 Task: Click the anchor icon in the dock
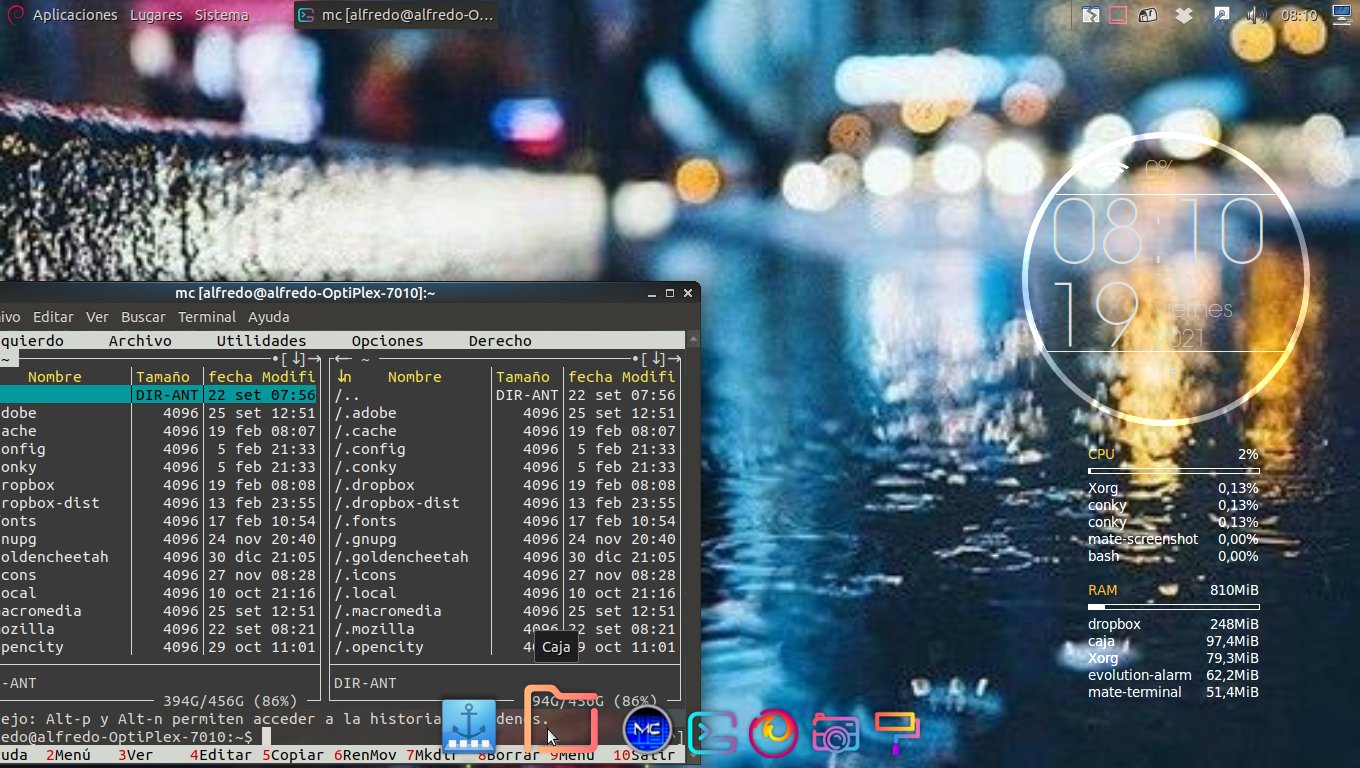(x=471, y=728)
